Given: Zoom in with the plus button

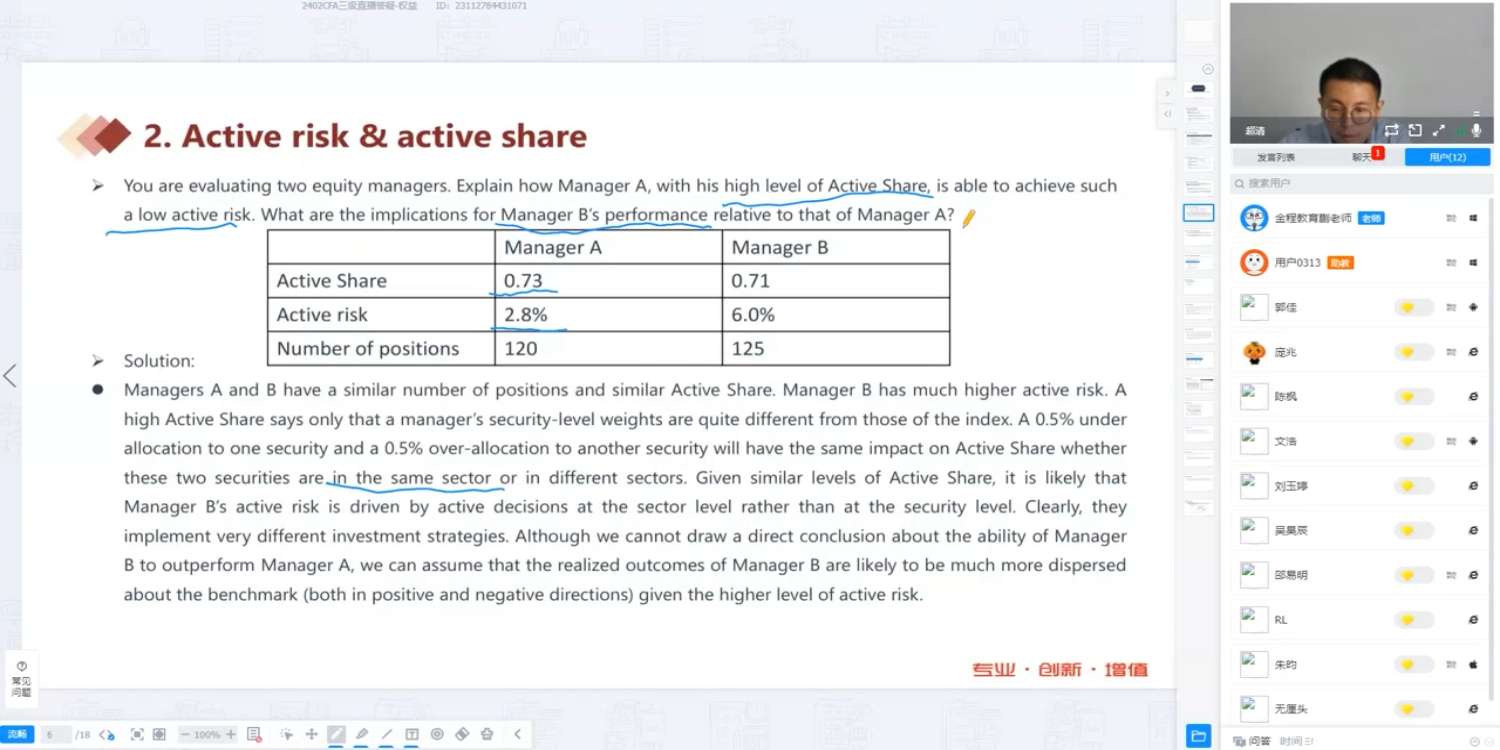Looking at the screenshot, I should tap(231, 734).
